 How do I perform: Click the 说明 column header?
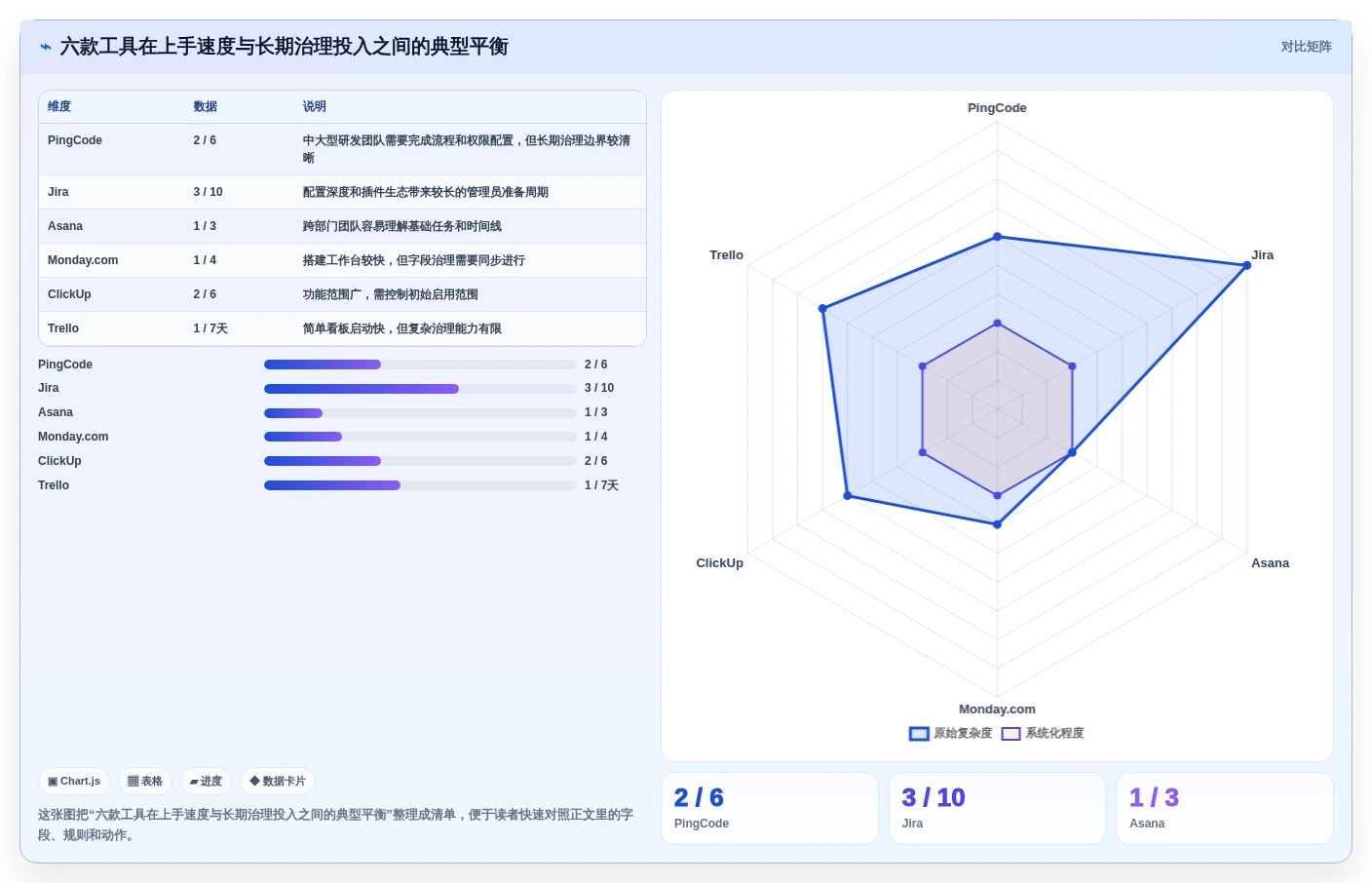[x=315, y=107]
